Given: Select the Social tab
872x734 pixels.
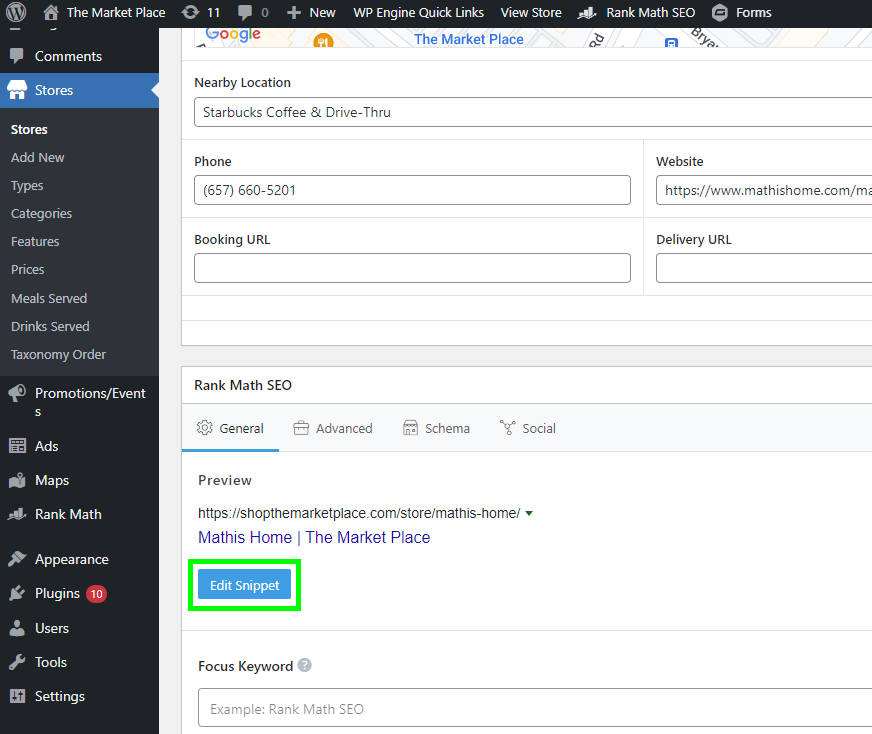Looking at the screenshot, I should coord(527,428).
